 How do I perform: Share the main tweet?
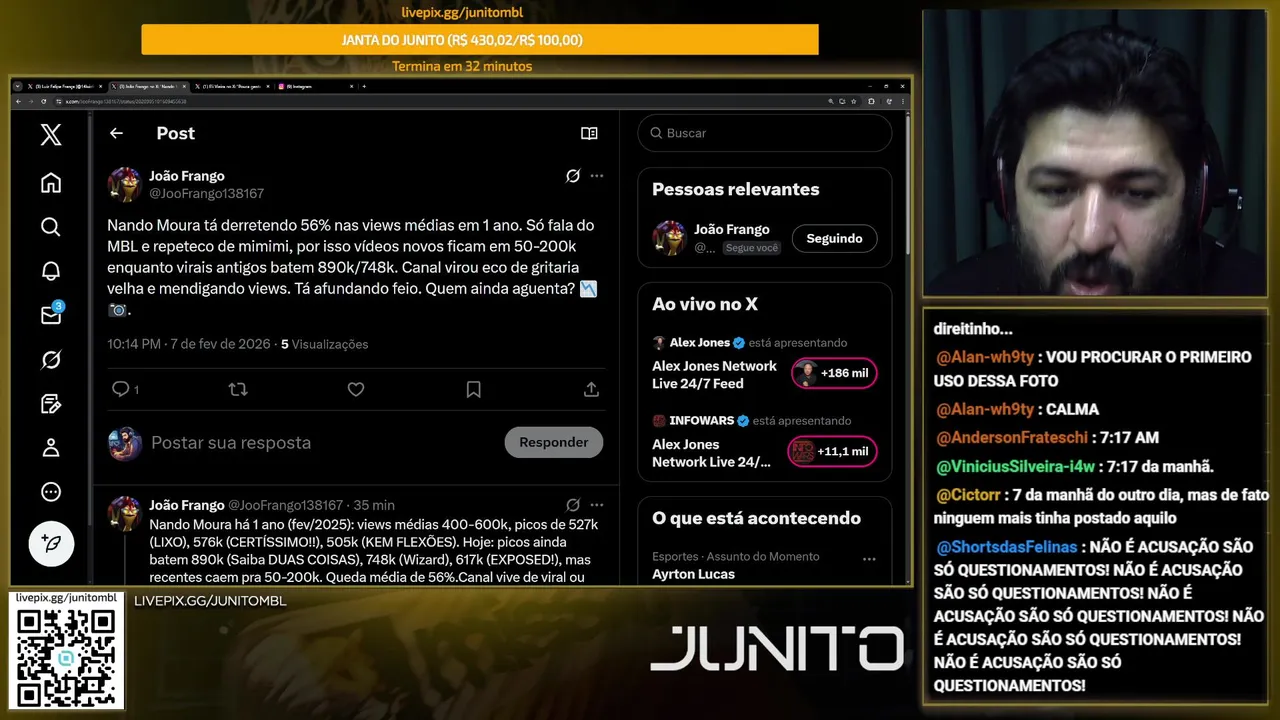click(x=591, y=389)
